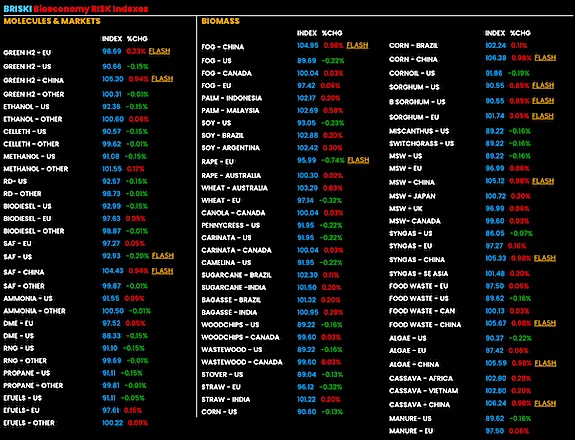Open the FLASH link for FOG - CHINA

point(357,45)
